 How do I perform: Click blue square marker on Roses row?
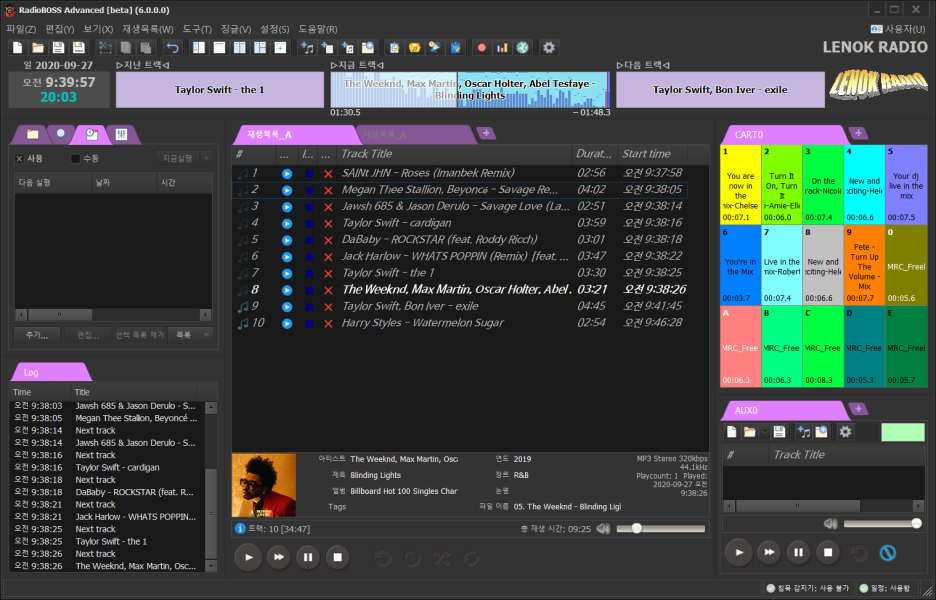pos(309,174)
